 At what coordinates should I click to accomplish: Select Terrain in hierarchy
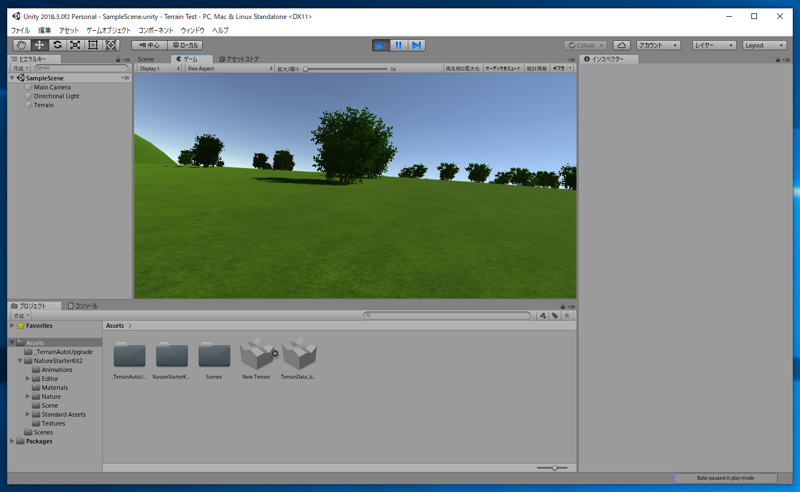(x=43, y=105)
